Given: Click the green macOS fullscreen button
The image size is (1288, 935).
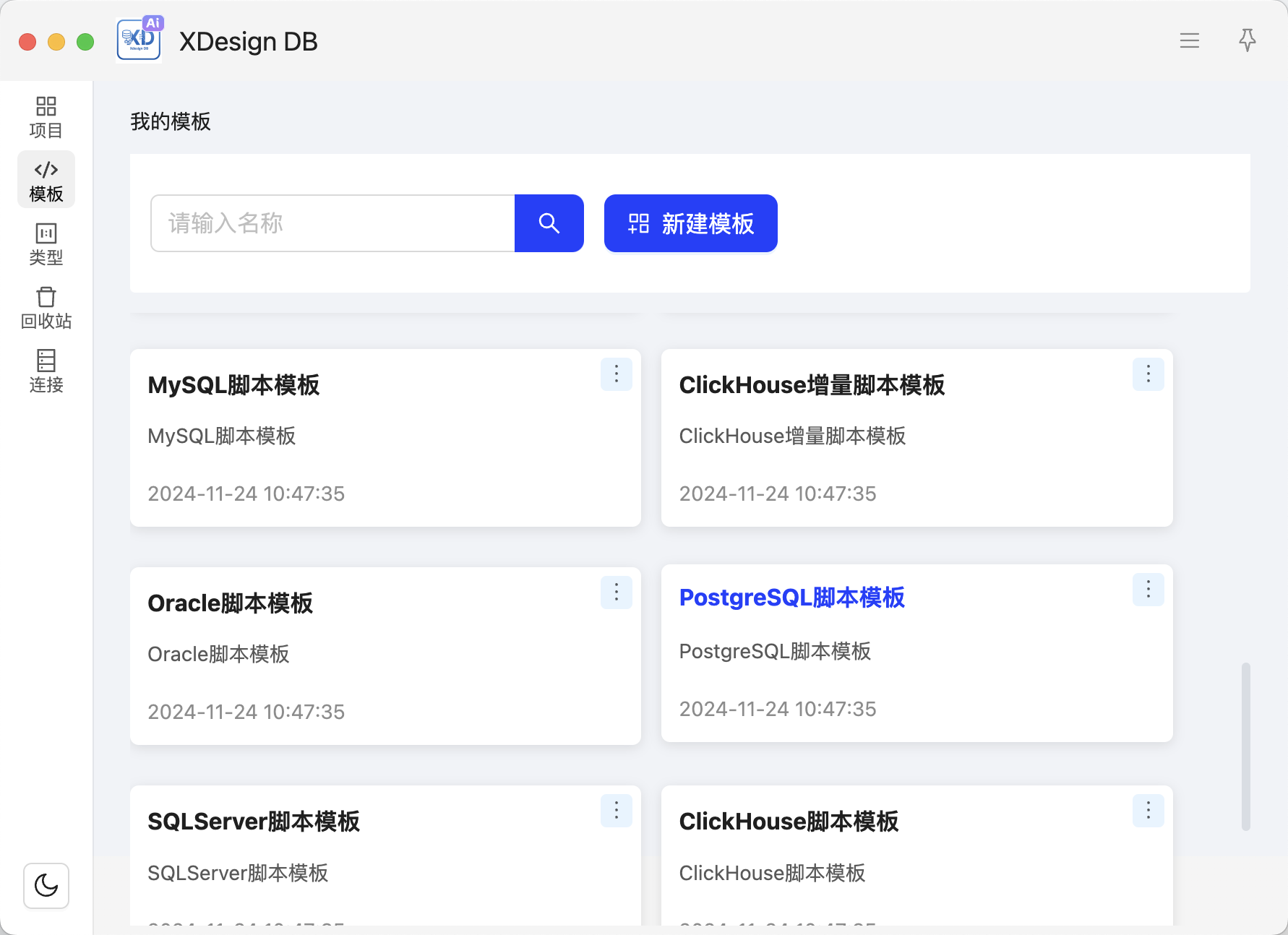Looking at the screenshot, I should tap(85, 41).
